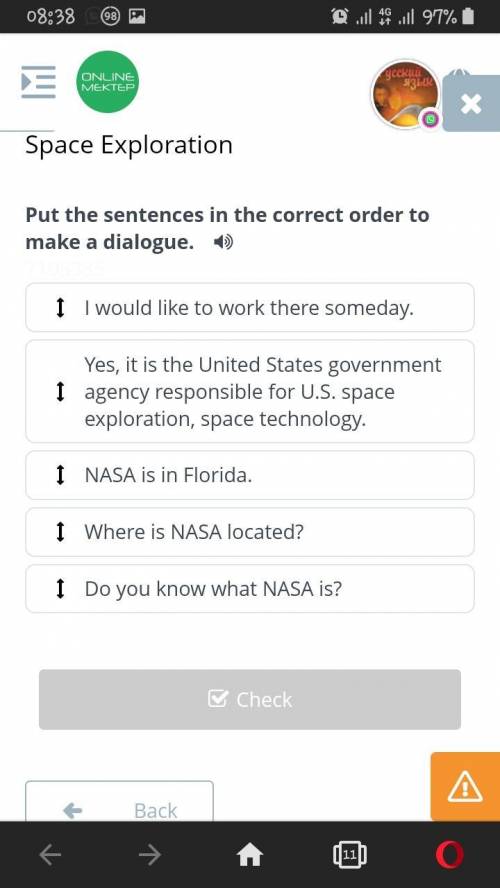
Task: Close the panel with the X button
Action: (x=471, y=104)
